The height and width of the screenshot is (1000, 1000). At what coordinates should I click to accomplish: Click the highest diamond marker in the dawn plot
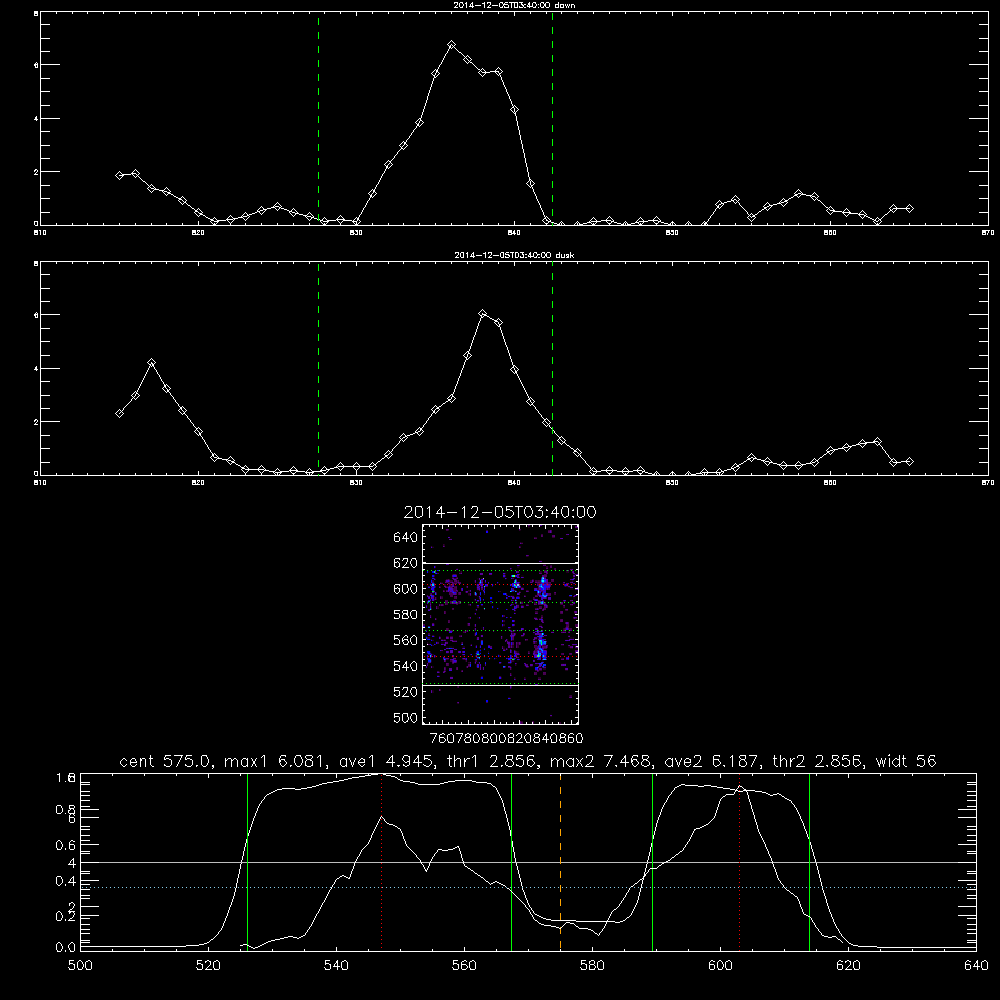coord(452,45)
